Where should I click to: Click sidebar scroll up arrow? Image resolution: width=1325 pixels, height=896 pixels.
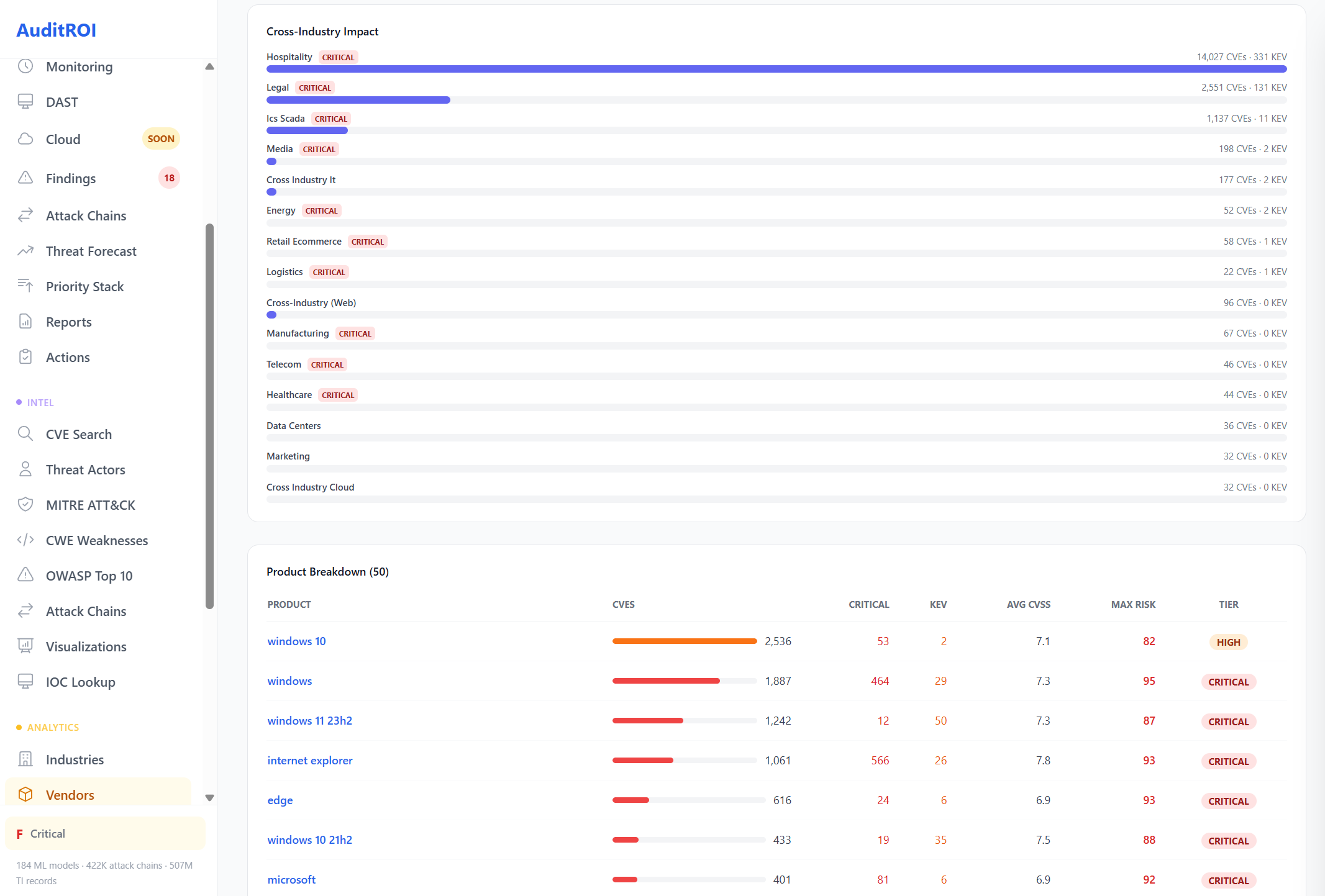[209, 66]
